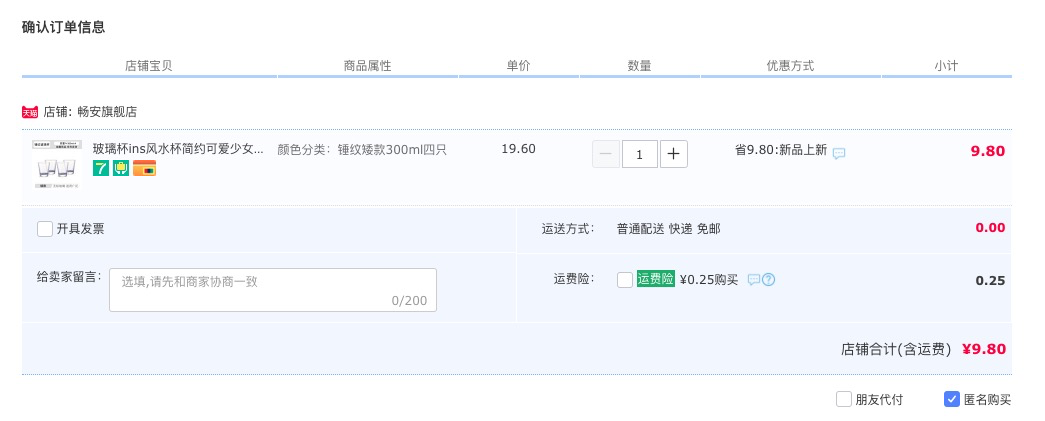Click the orange credit card icon
Viewport: 1045px width, 421px height.
[145, 168]
